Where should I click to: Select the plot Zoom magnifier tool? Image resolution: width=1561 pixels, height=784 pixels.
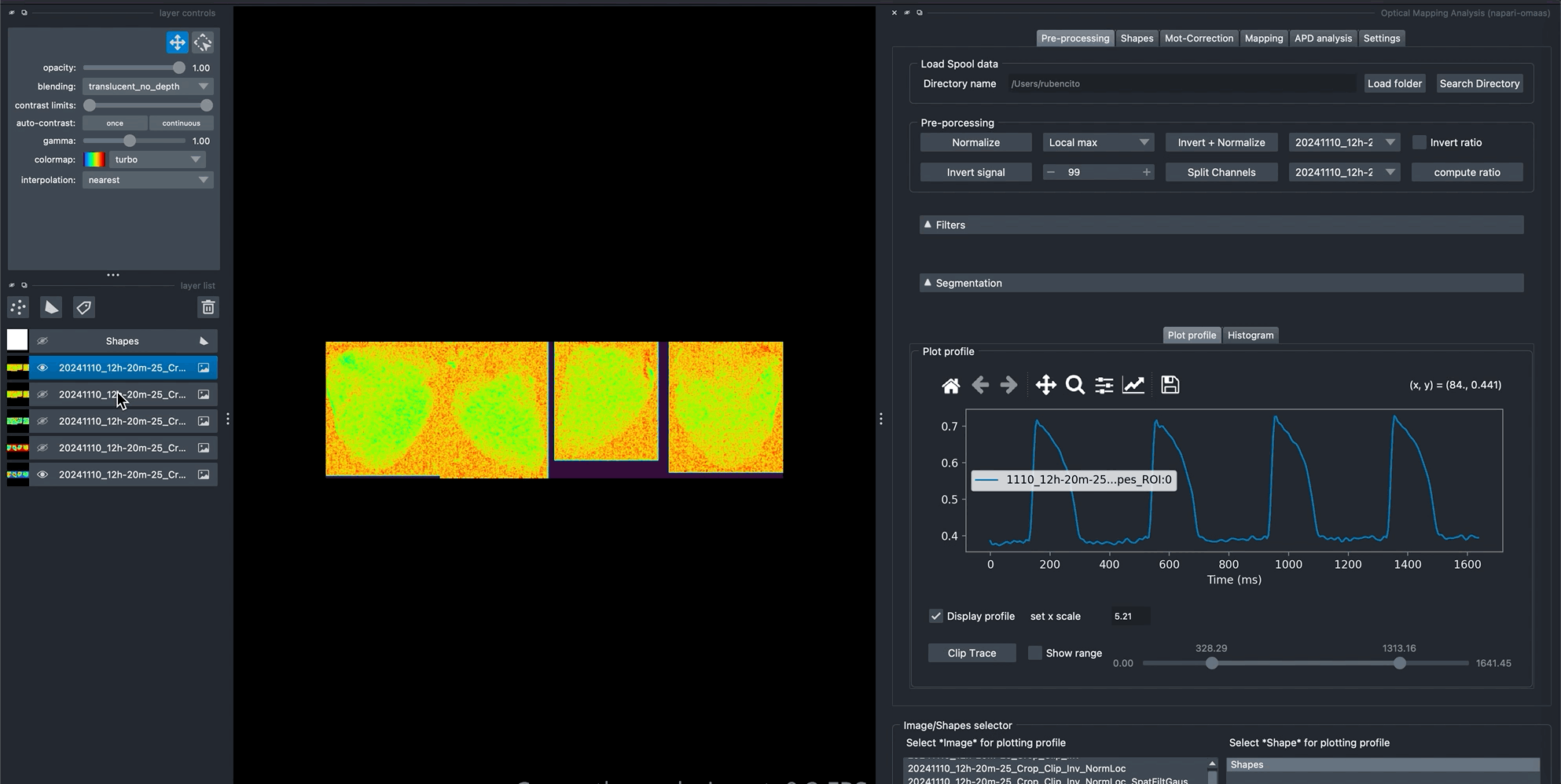click(x=1075, y=385)
